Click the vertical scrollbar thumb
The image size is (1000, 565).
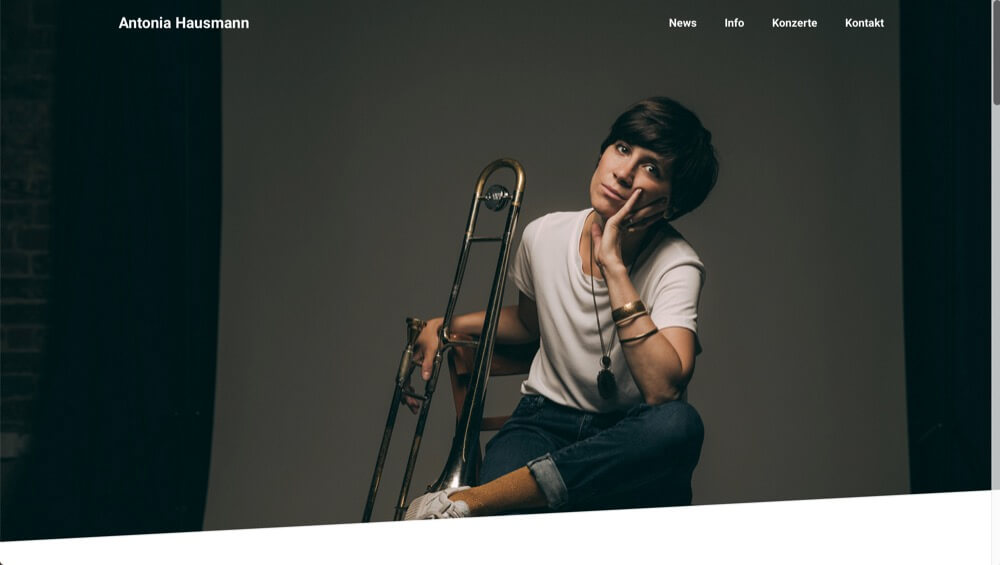(996, 52)
